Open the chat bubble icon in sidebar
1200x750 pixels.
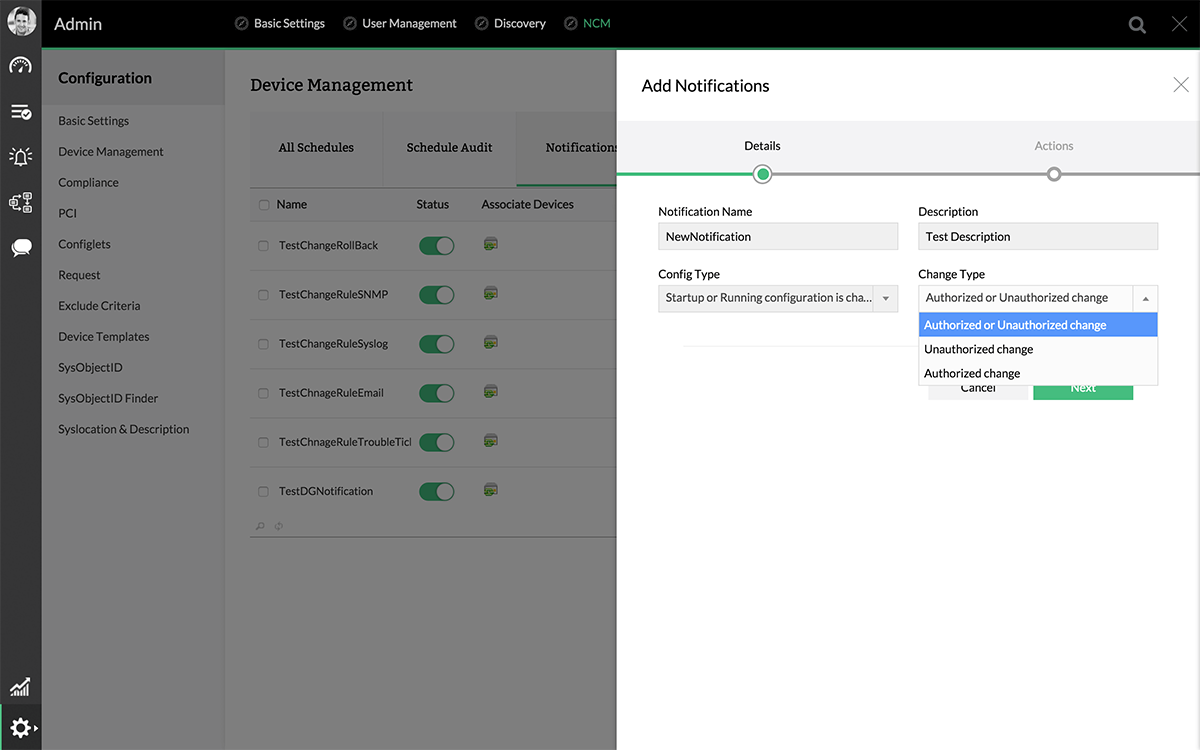click(x=20, y=248)
